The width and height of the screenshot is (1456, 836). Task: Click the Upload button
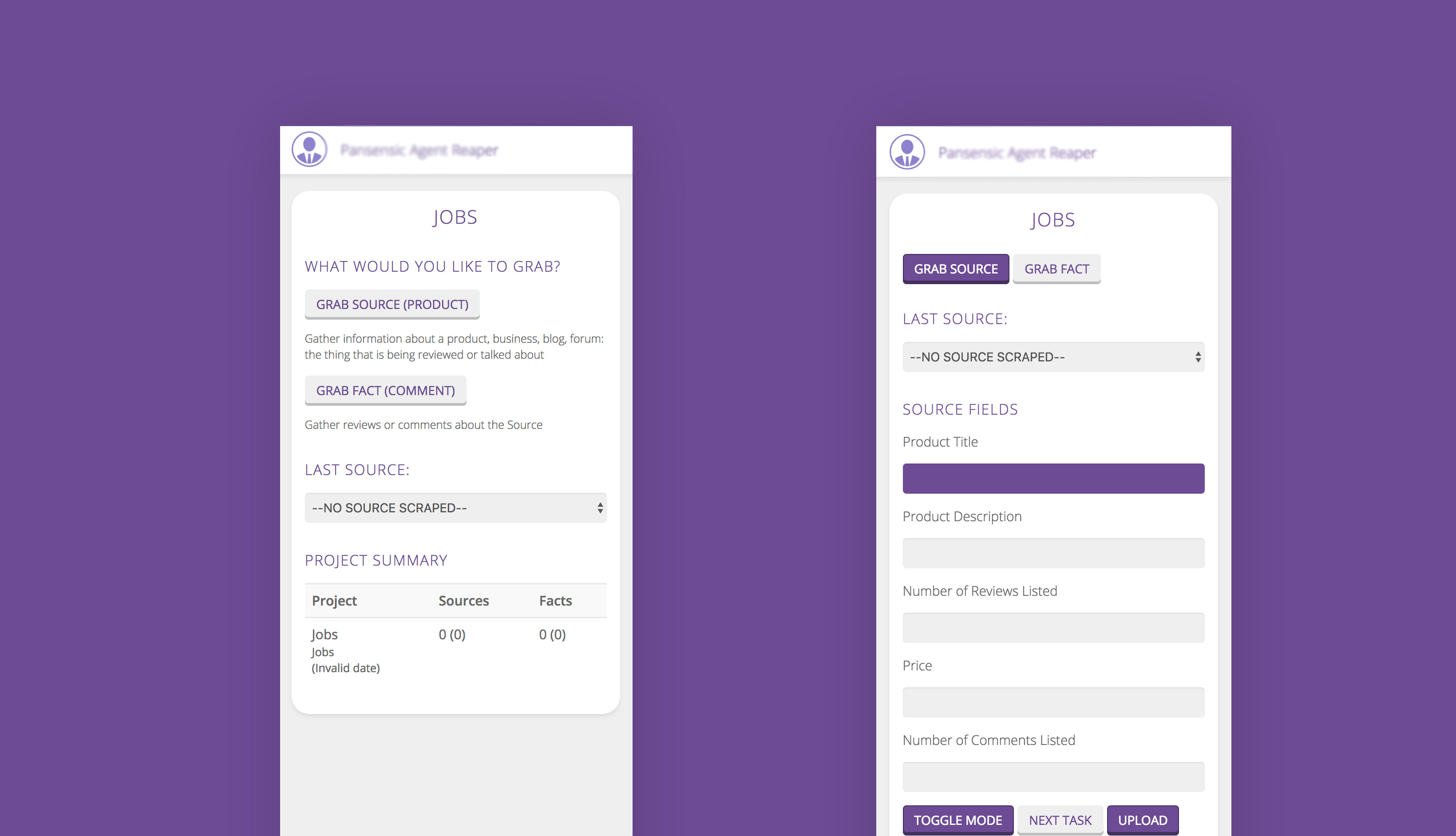[1143, 820]
